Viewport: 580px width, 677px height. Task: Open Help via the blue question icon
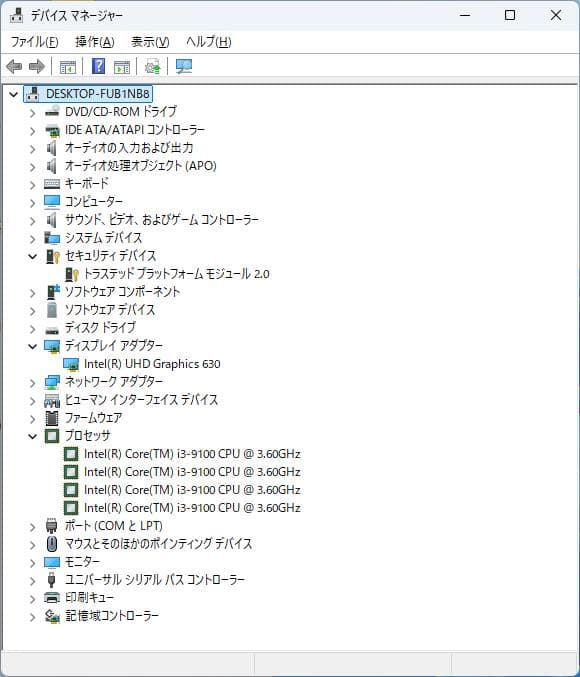pos(98,66)
